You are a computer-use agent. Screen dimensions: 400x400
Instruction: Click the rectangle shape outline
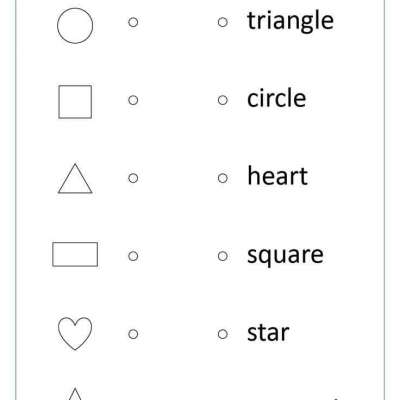pos(75,254)
